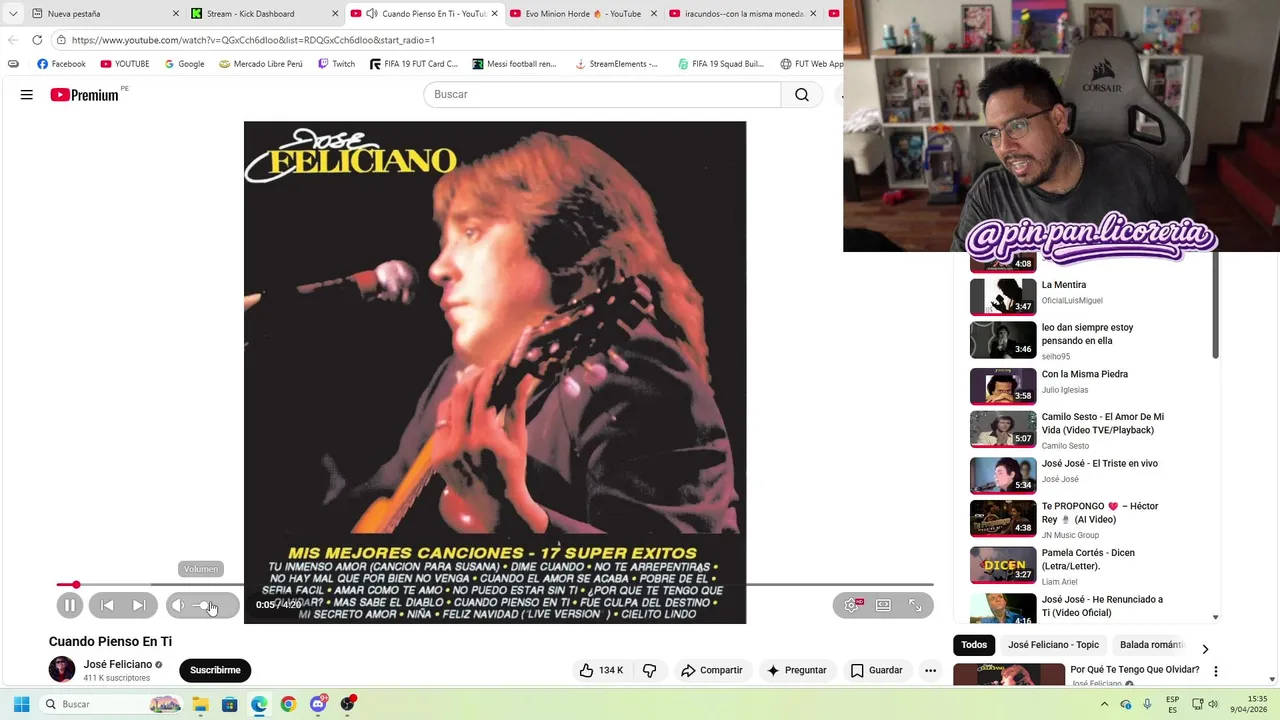This screenshot has height=720, width=1280.
Task: Open Discord from the taskbar
Action: coord(318,704)
